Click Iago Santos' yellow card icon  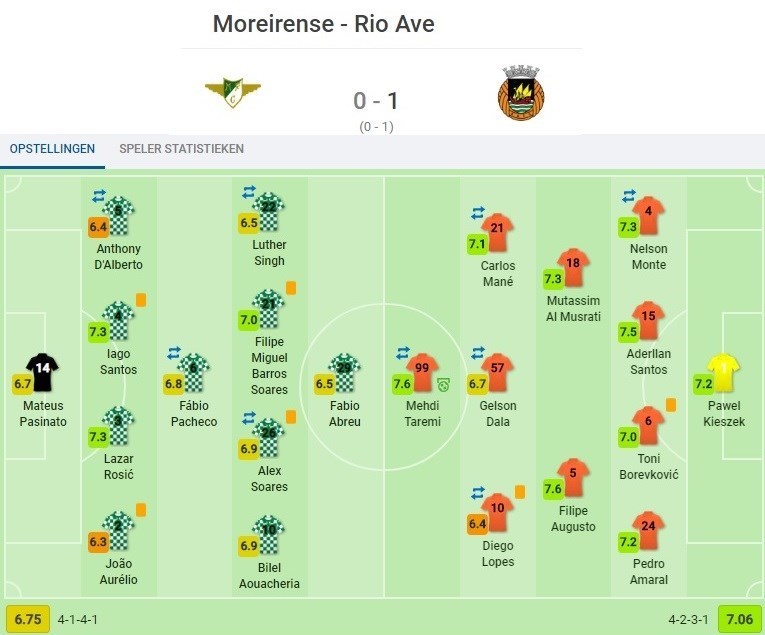point(141,298)
